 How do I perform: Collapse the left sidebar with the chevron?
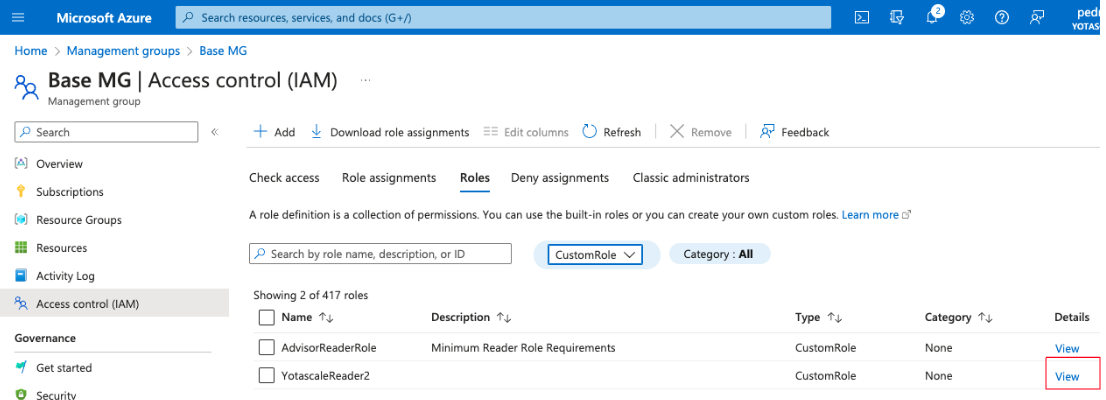click(214, 132)
